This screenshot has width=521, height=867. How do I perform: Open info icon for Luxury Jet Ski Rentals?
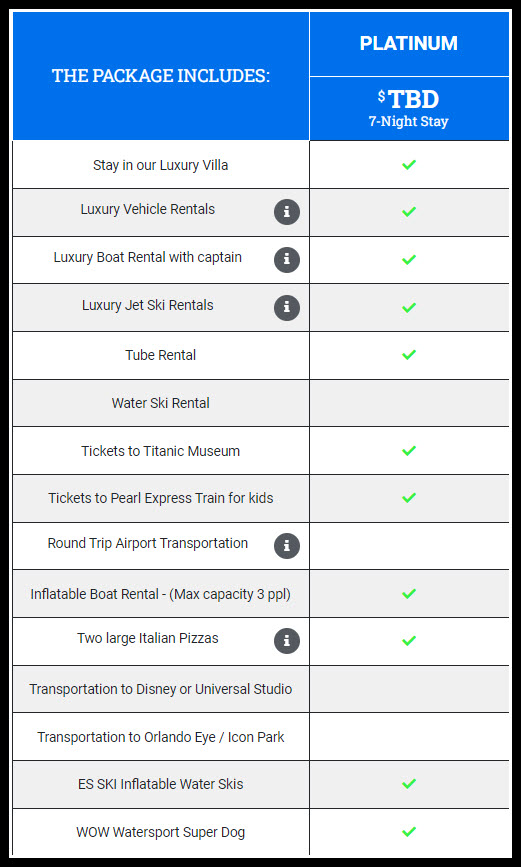click(286, 308)
